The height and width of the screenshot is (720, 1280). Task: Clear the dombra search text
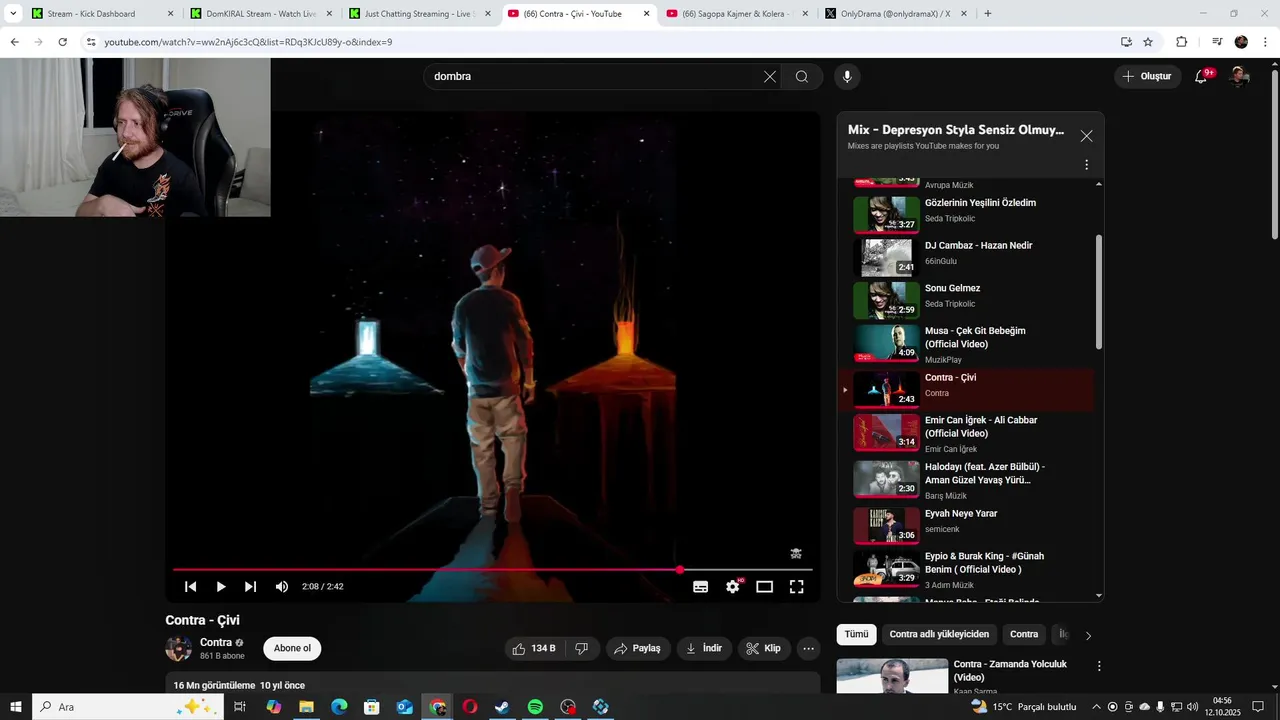coord(770,77)
